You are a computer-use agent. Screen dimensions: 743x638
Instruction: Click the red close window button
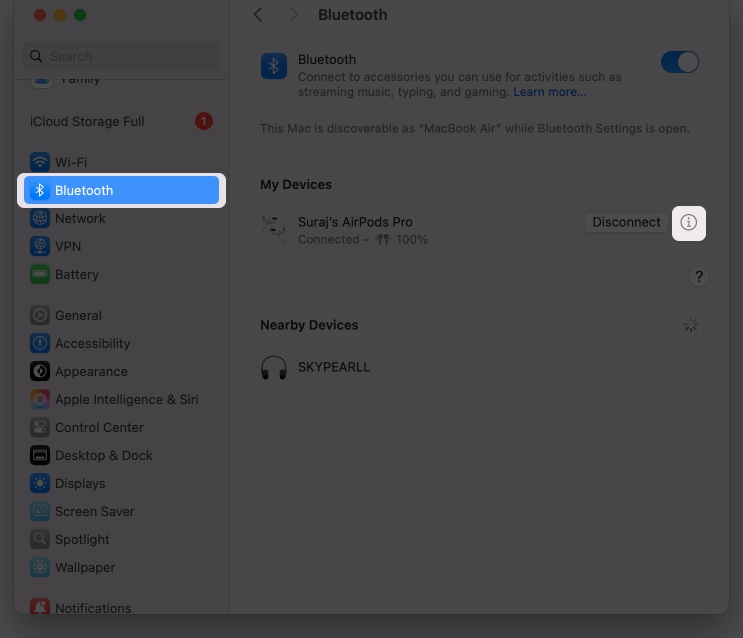tap(40, 15)
